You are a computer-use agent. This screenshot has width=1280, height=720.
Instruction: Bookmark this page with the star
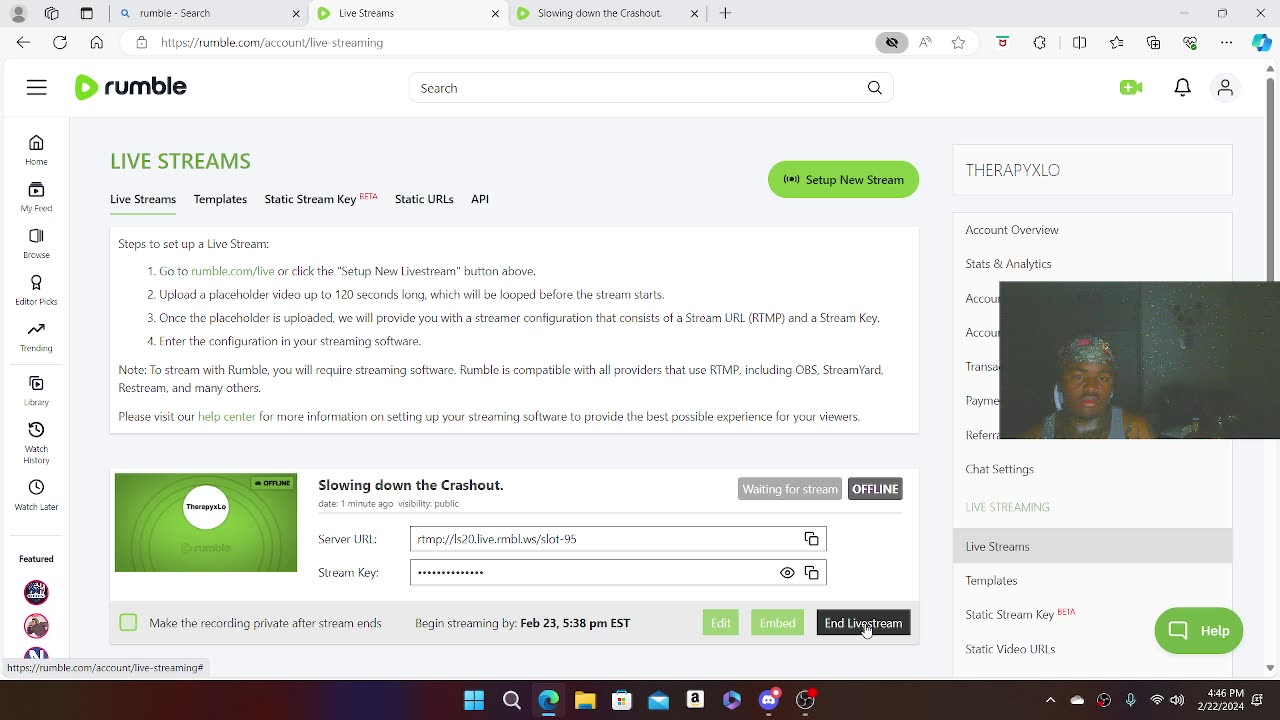959,43
